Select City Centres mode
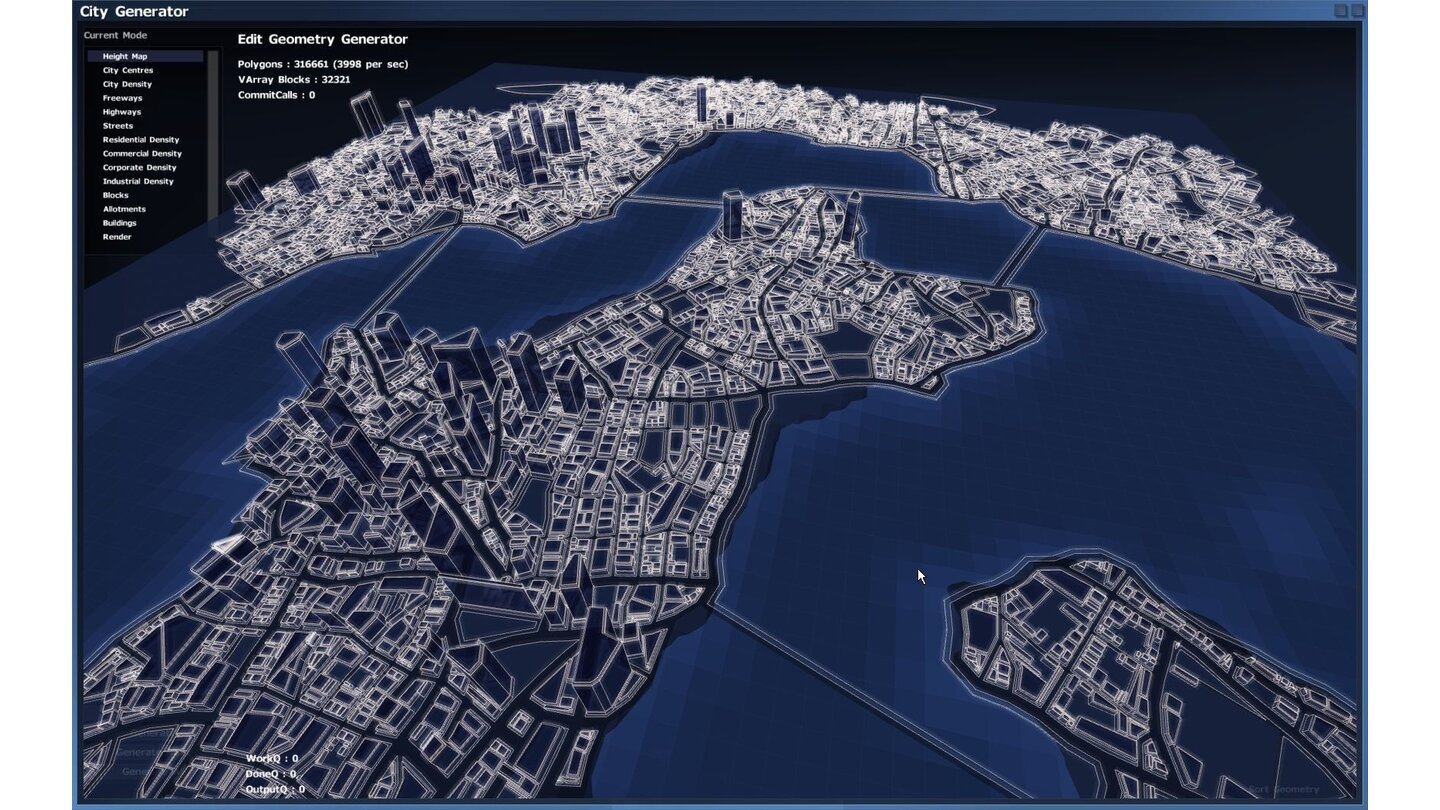The image size is (1440, 810). pos(128,71)
